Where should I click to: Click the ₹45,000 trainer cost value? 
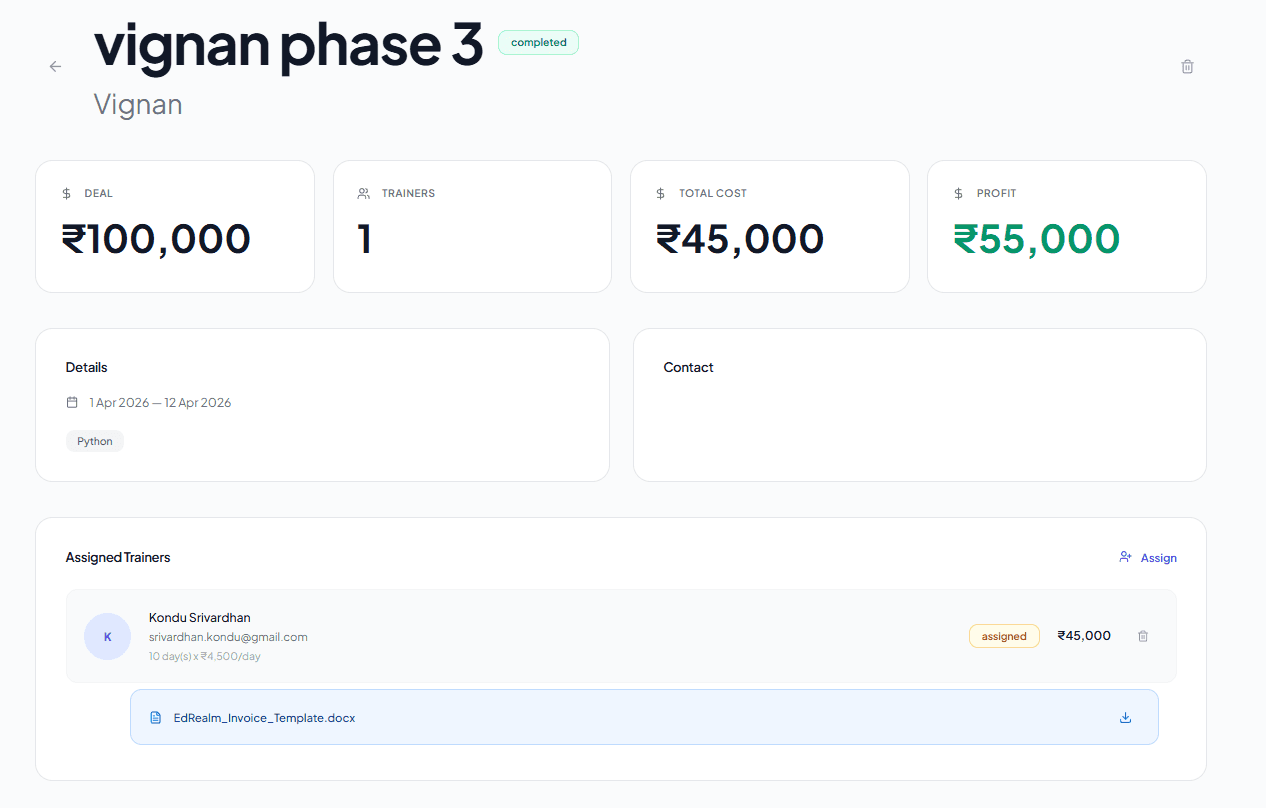(1084, 635)
